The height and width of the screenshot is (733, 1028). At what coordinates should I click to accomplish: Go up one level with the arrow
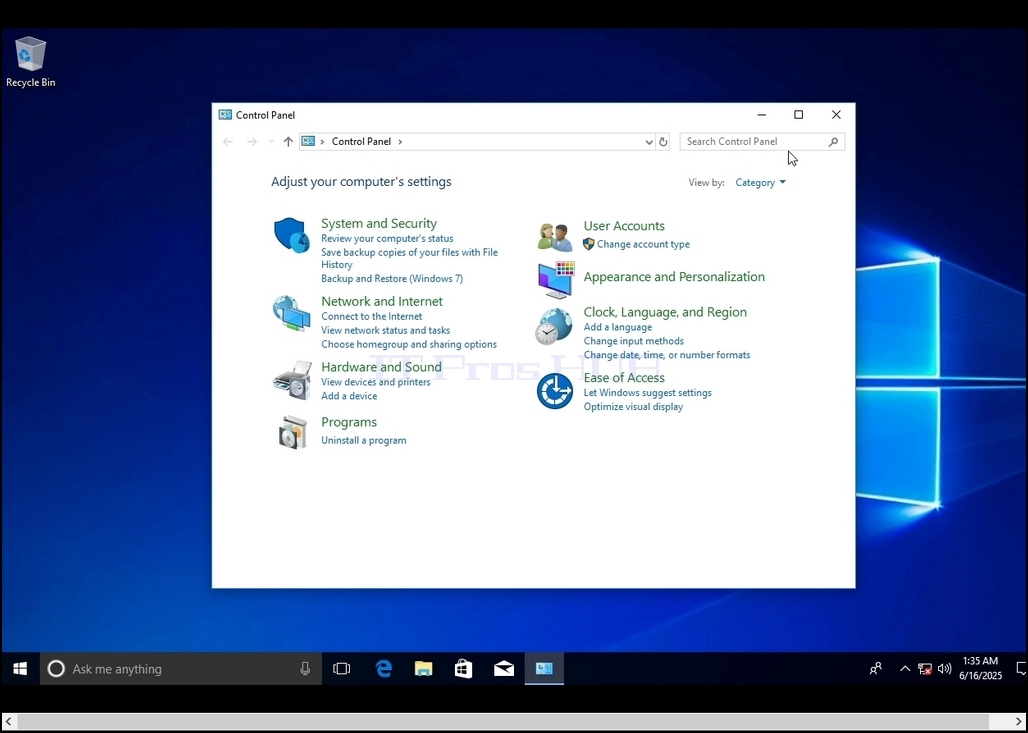(x=288, y=142)
